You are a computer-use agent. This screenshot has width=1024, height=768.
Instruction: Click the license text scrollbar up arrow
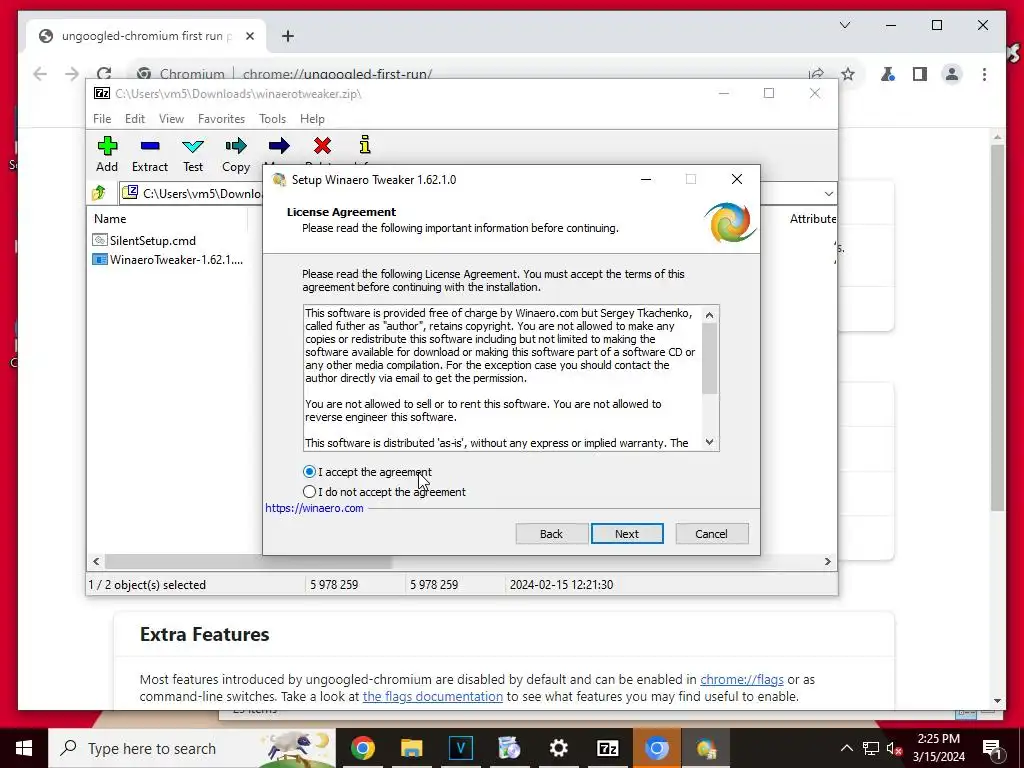click(709, 315)
